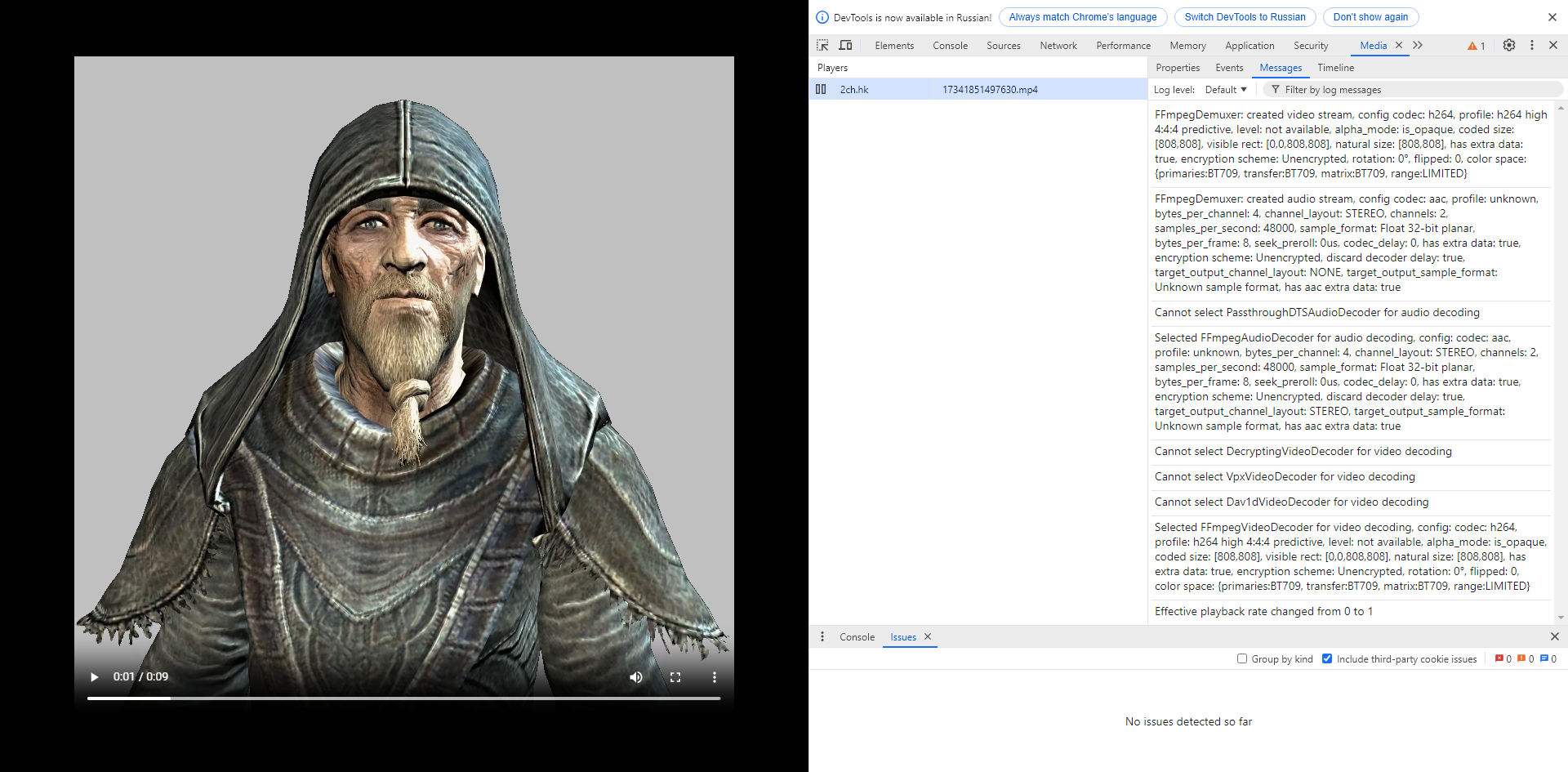The image size is (1568, 772).
Task: Toggle the device toolbar icon
Action: click(845, 46)
